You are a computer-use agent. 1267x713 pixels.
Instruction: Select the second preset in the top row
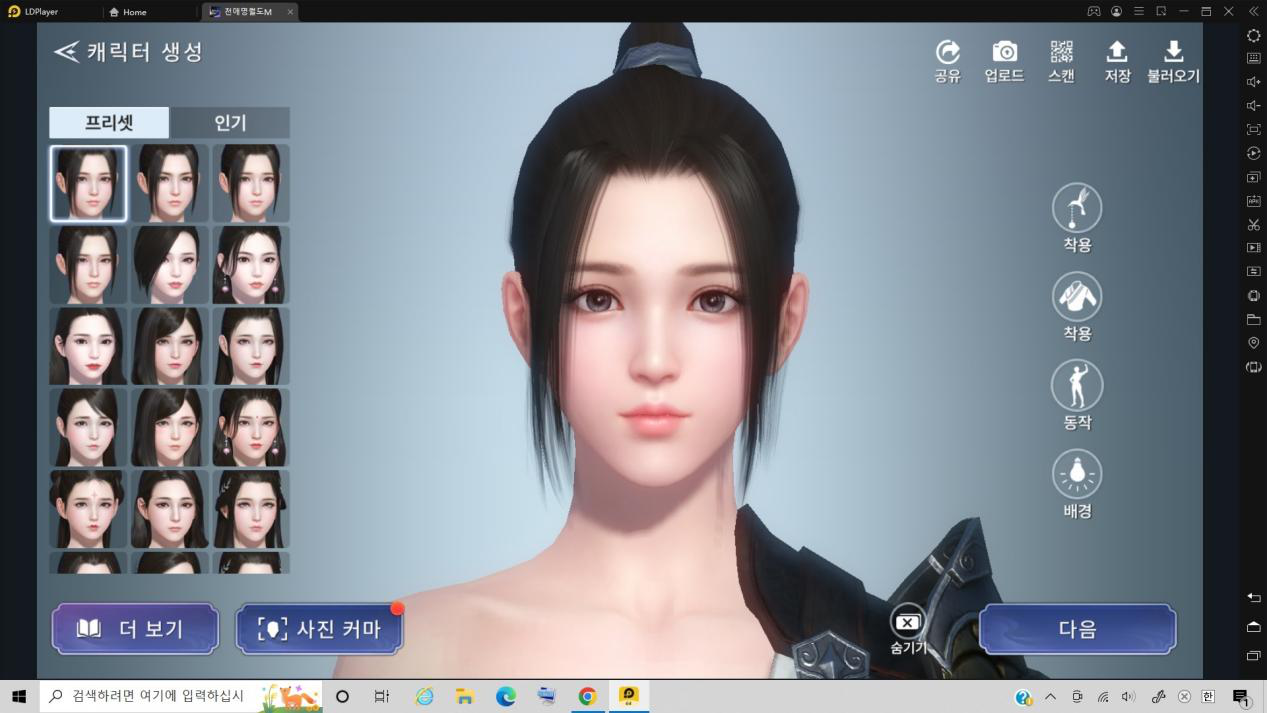point(170,183)
